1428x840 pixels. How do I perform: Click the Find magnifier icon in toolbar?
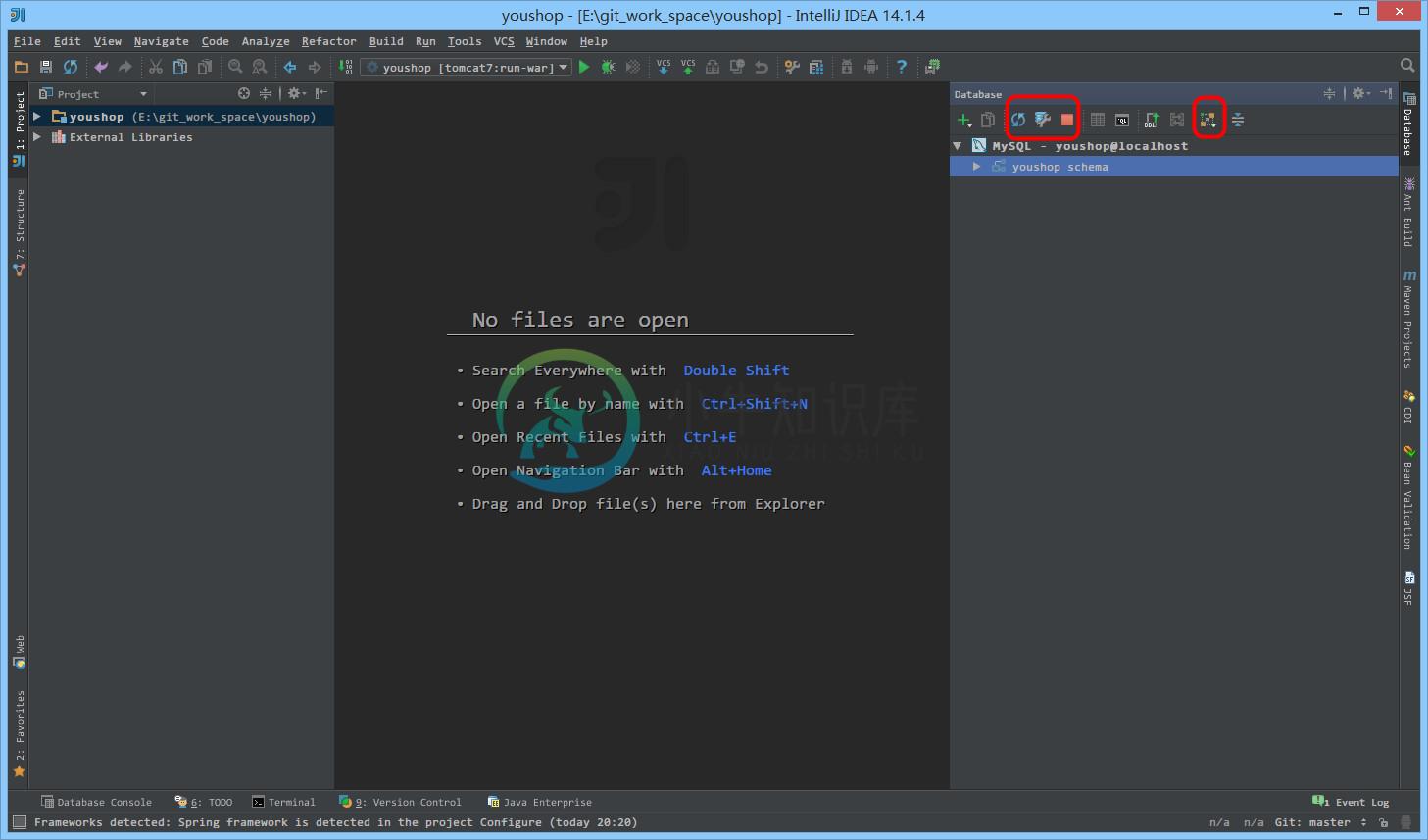(235, 67)
